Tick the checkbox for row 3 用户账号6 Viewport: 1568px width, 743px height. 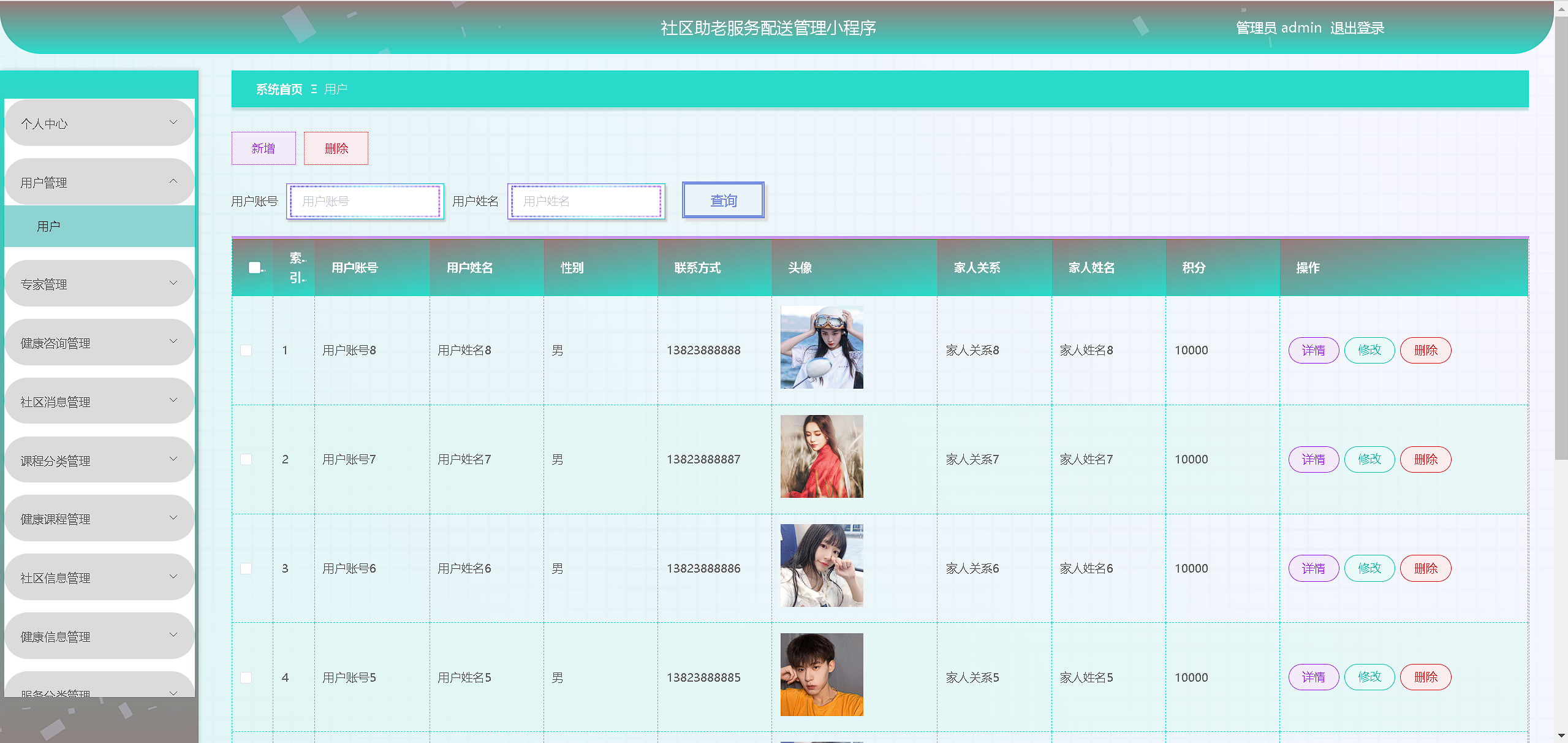point(246,568)
